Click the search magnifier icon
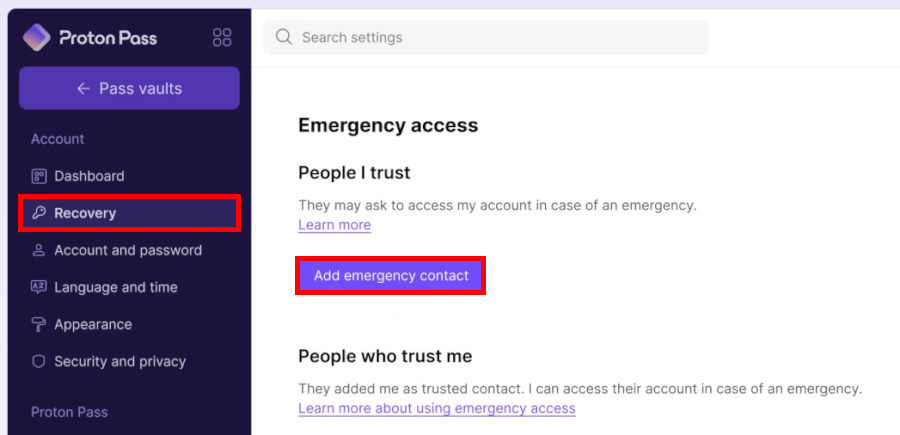This screenshot has height=435, width=900. click(284, 37)
